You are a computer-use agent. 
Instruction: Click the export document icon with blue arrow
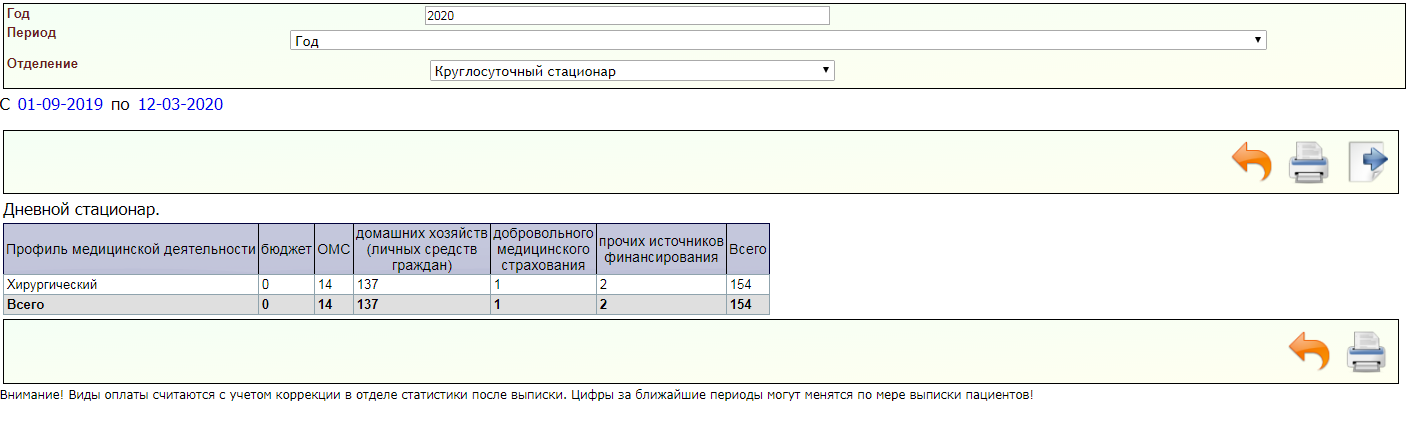[x=1367, y=162]
